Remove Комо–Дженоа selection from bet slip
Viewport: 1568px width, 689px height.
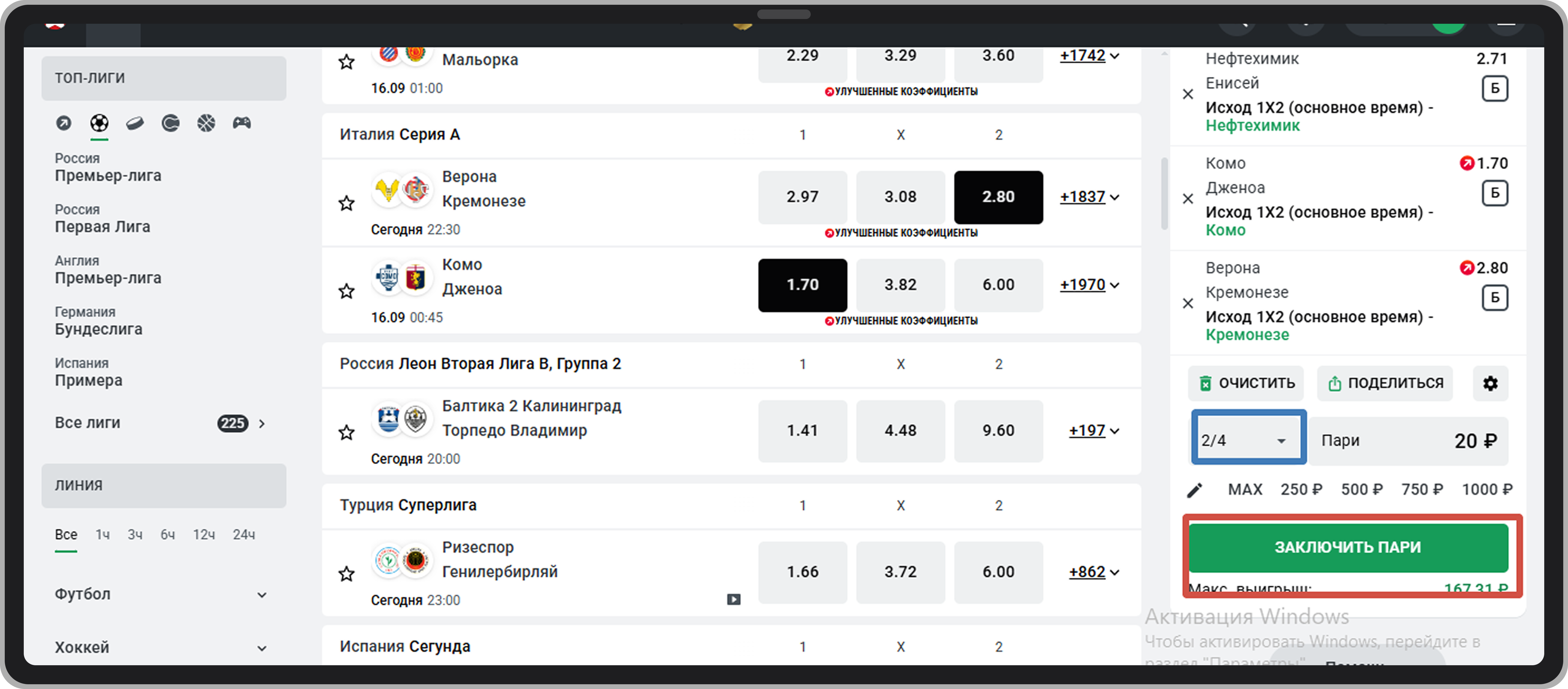[x=1188, y=198]
